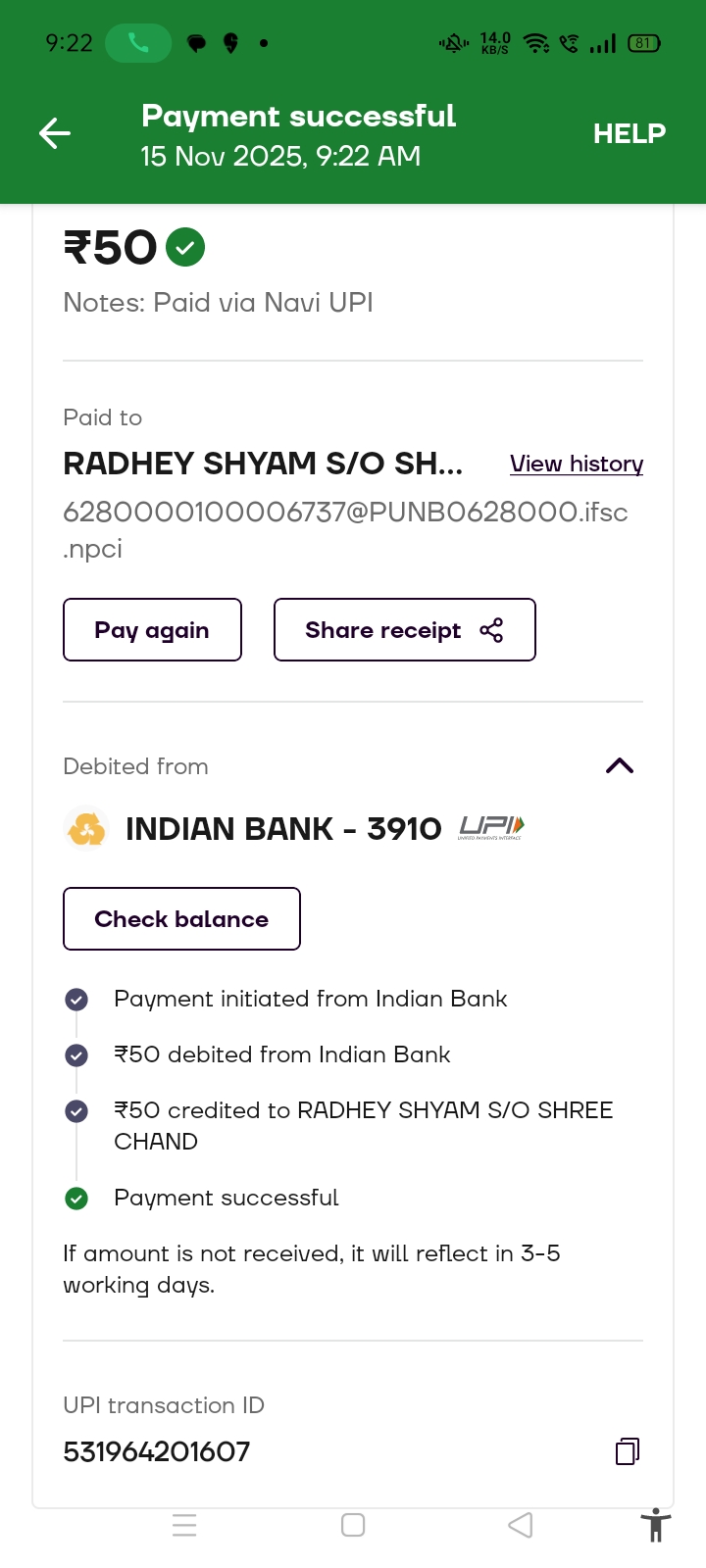Tap the UPI transaction ID number

157,1451
